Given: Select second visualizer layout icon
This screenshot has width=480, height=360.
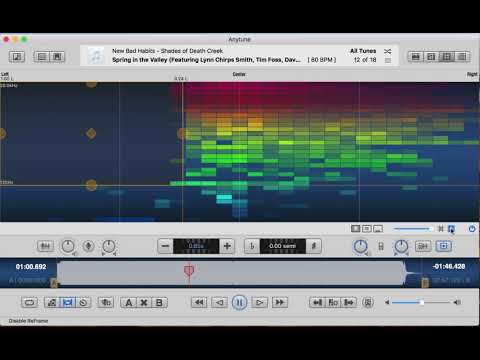Looking at the screenshot, I should pyautogui.click(x=367, y=229).
